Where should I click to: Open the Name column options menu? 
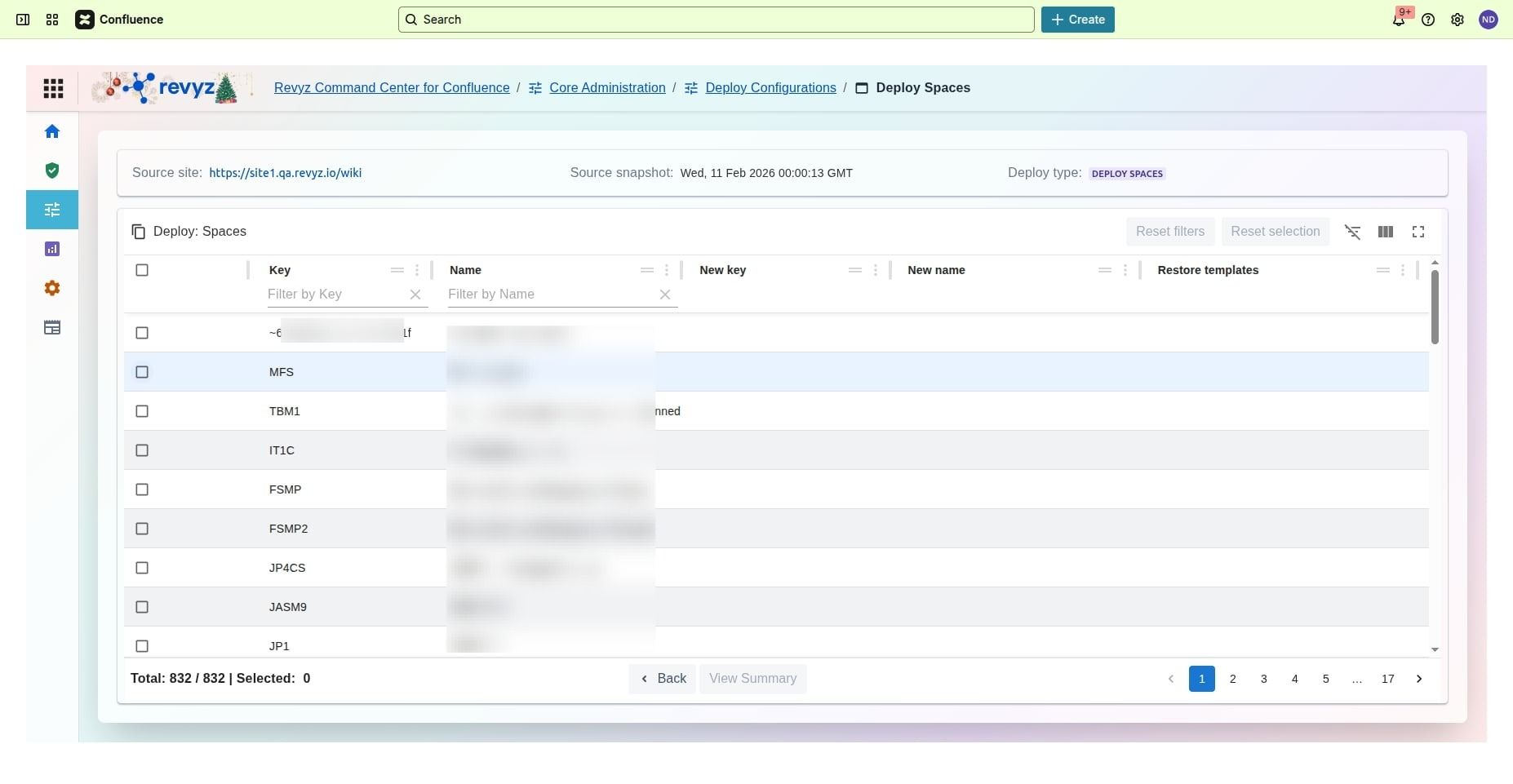(667, 270)
